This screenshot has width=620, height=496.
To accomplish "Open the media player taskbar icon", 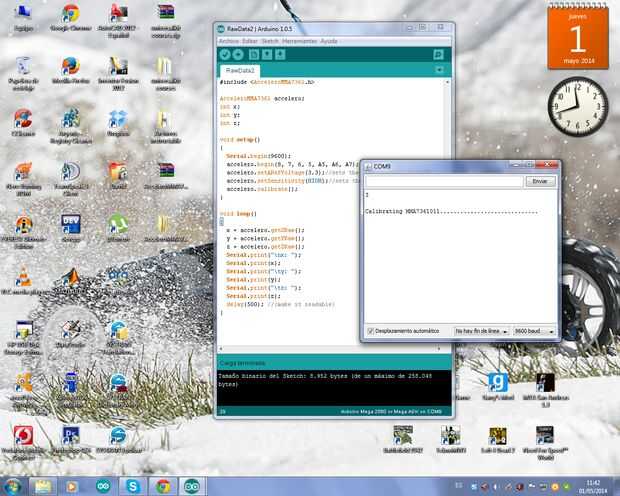I will 72,487.
